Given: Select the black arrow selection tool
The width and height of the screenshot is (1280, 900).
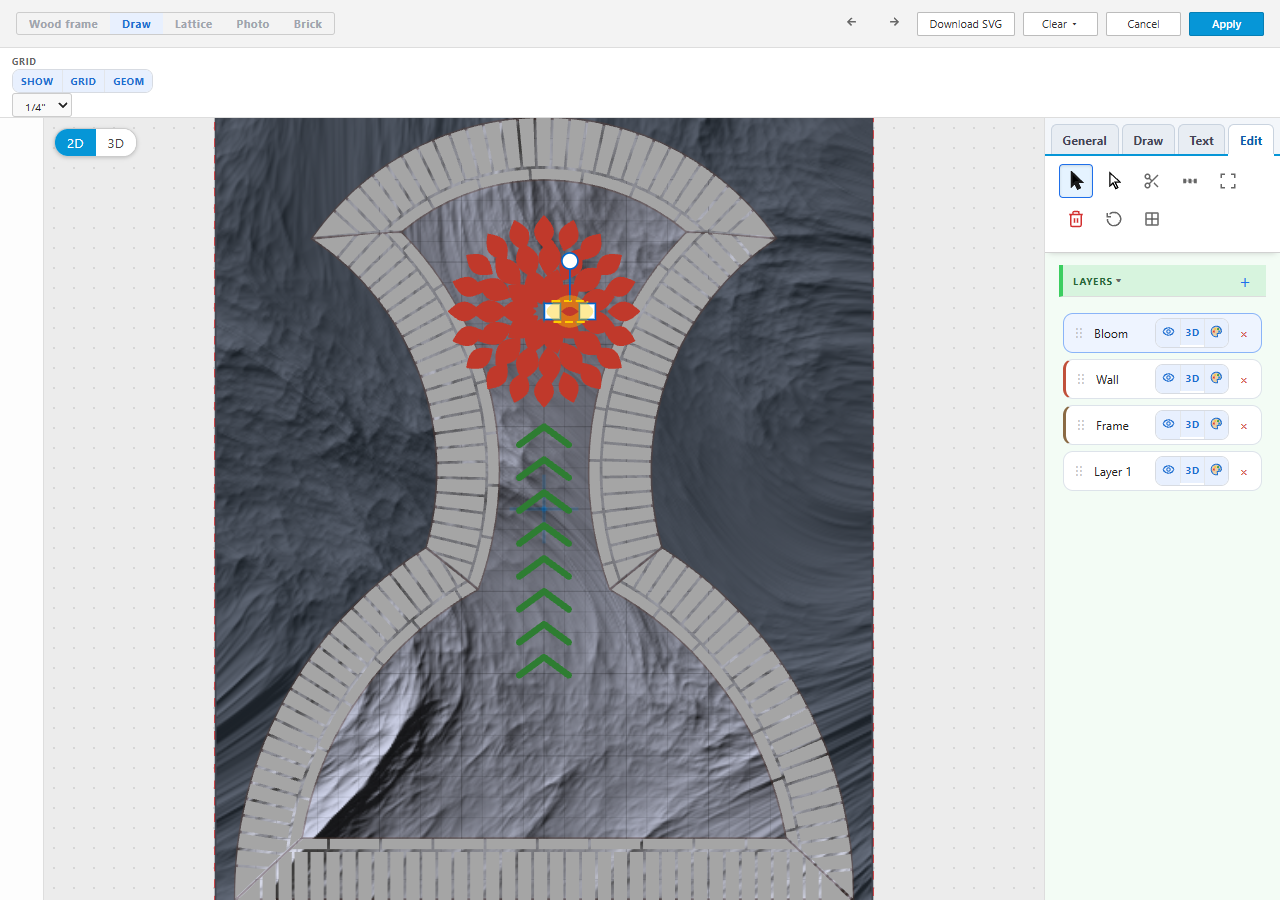Looking at the screenshot, I should [x=1076, y=181].
